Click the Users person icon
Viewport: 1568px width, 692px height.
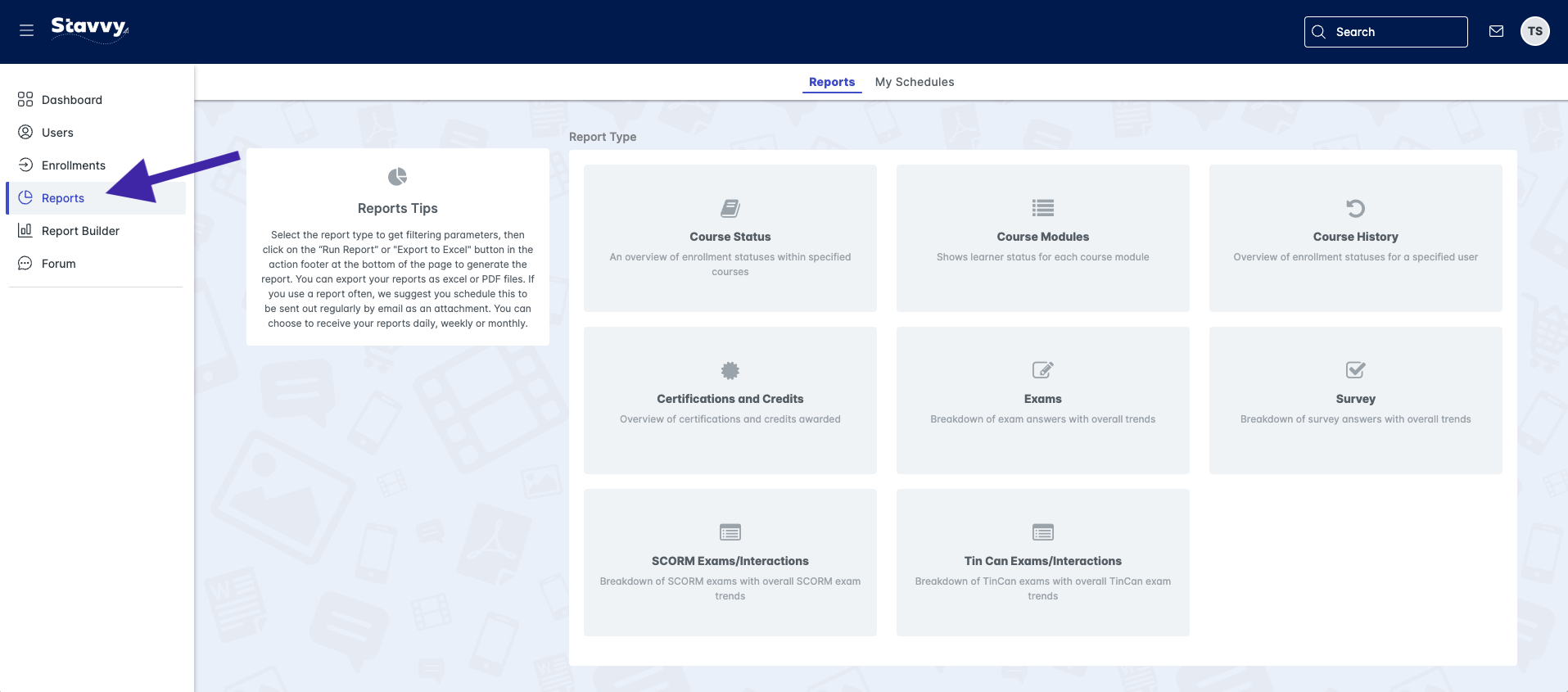[25, 132]
